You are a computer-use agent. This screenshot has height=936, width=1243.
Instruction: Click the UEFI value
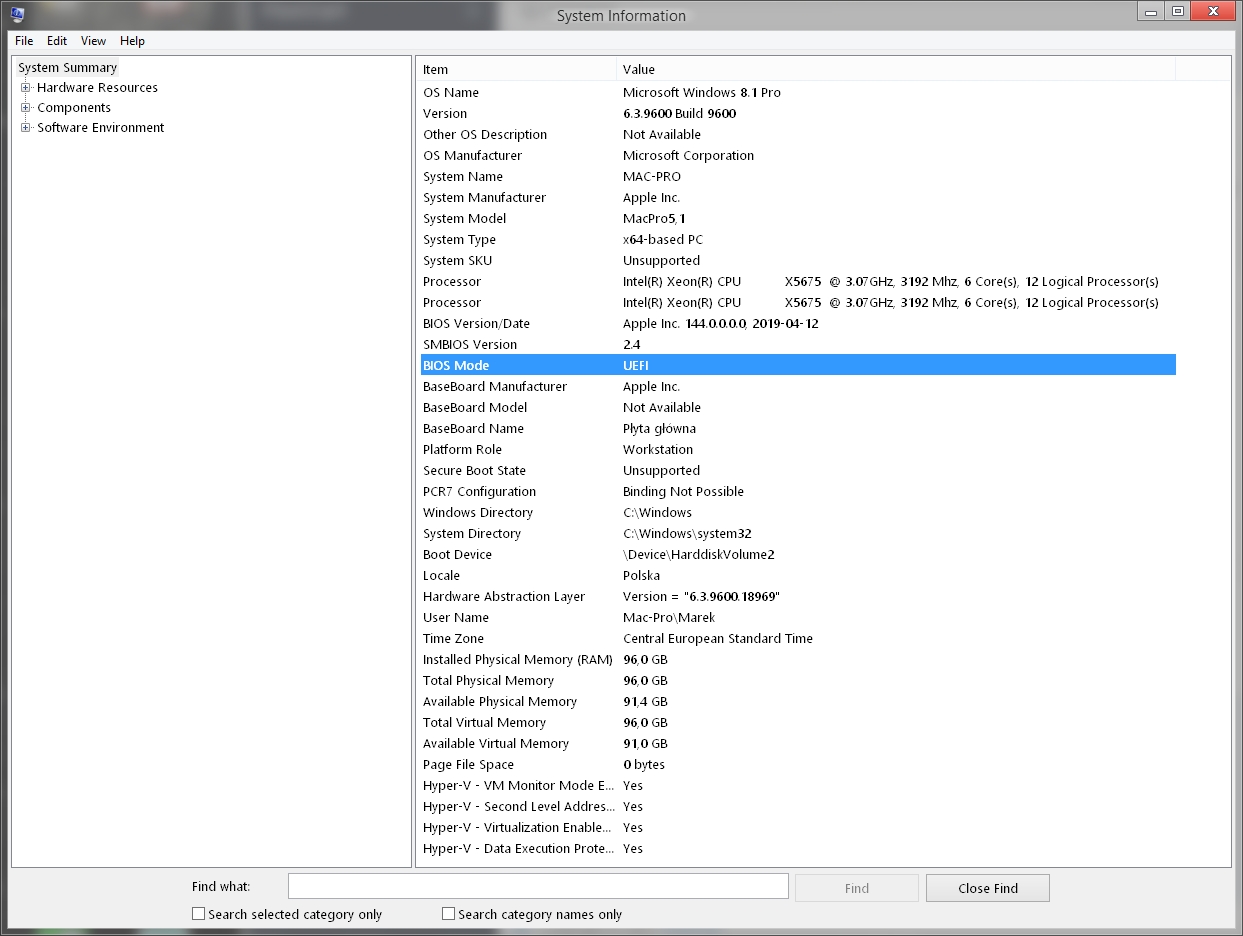[x=636, y=366]
